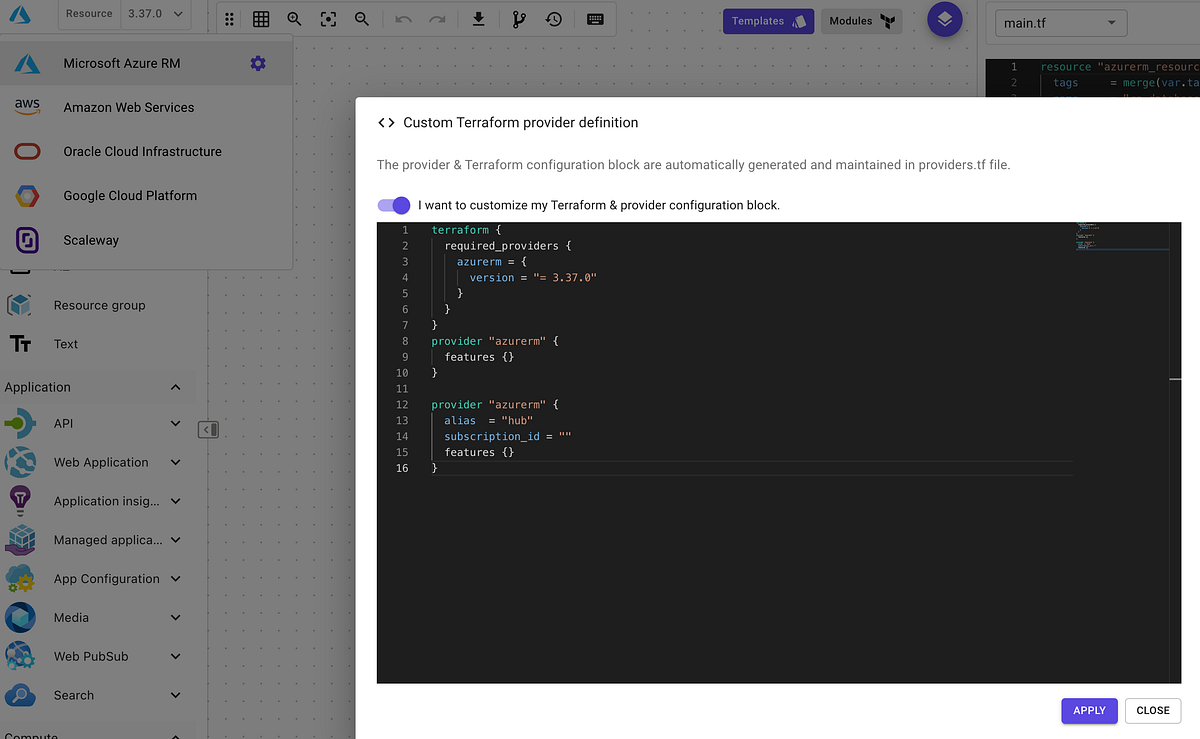The height and width of the screenshot is (739, 1200).
Task: Open the version control branch icon
Action: pos(518,18)
